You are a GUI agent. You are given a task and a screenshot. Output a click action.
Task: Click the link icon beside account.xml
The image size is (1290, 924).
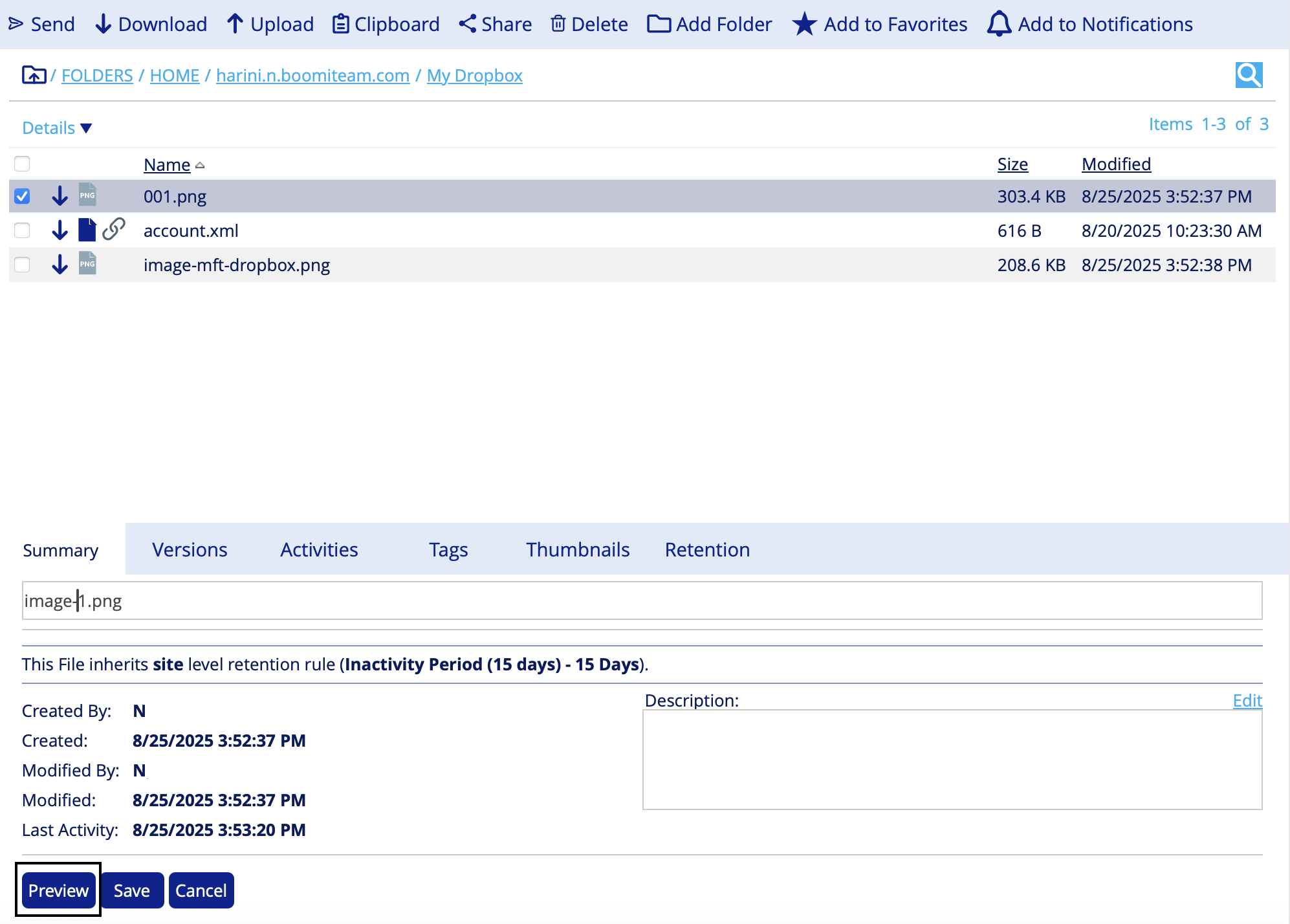[114, 229]
